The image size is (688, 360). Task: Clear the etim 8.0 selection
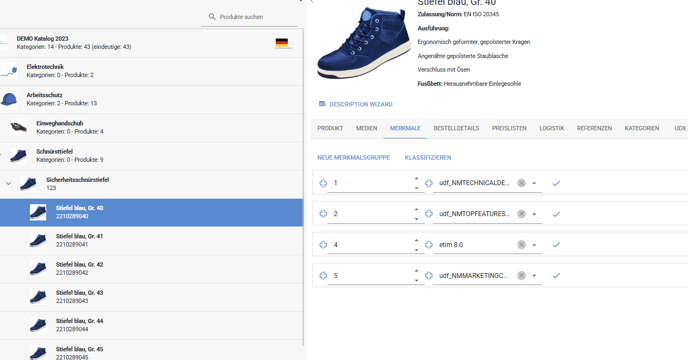[x=521, y=245]
